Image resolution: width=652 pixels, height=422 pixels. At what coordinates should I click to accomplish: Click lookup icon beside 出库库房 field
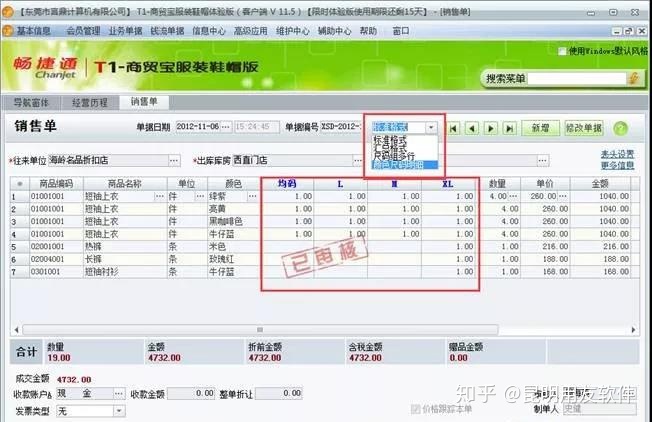point(543,160)
